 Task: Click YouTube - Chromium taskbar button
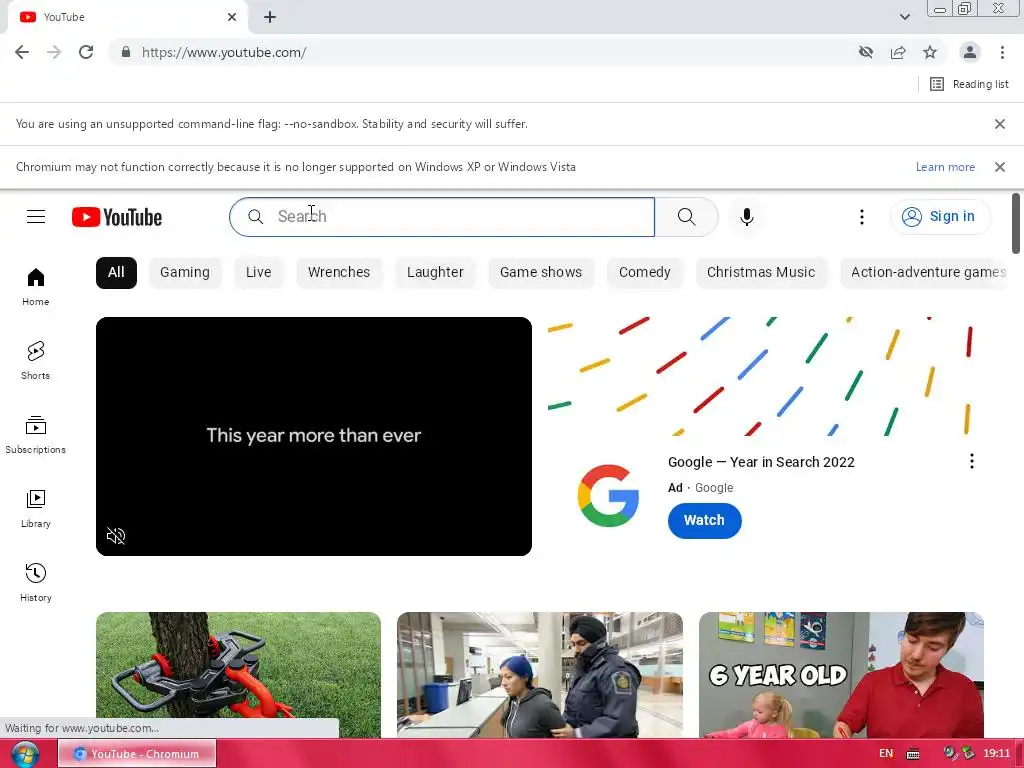137,754
